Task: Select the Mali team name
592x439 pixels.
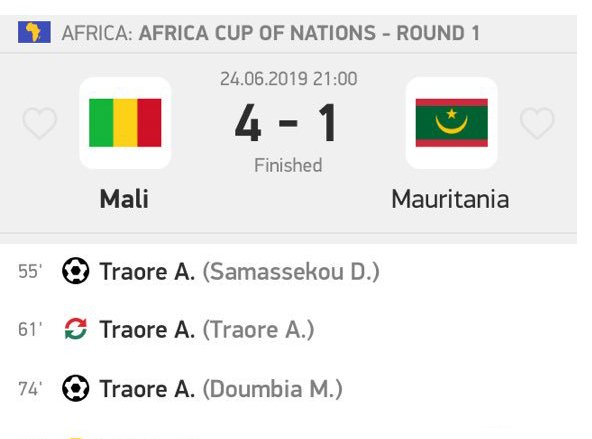Action: coord(124,199)
